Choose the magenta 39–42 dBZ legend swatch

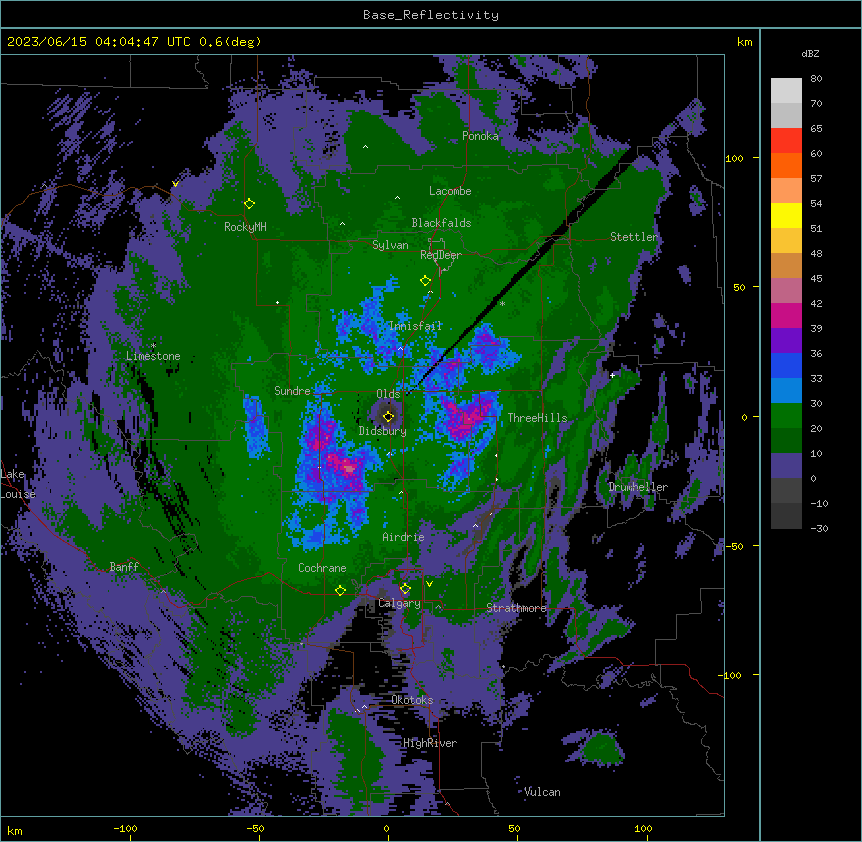(786, 315)
